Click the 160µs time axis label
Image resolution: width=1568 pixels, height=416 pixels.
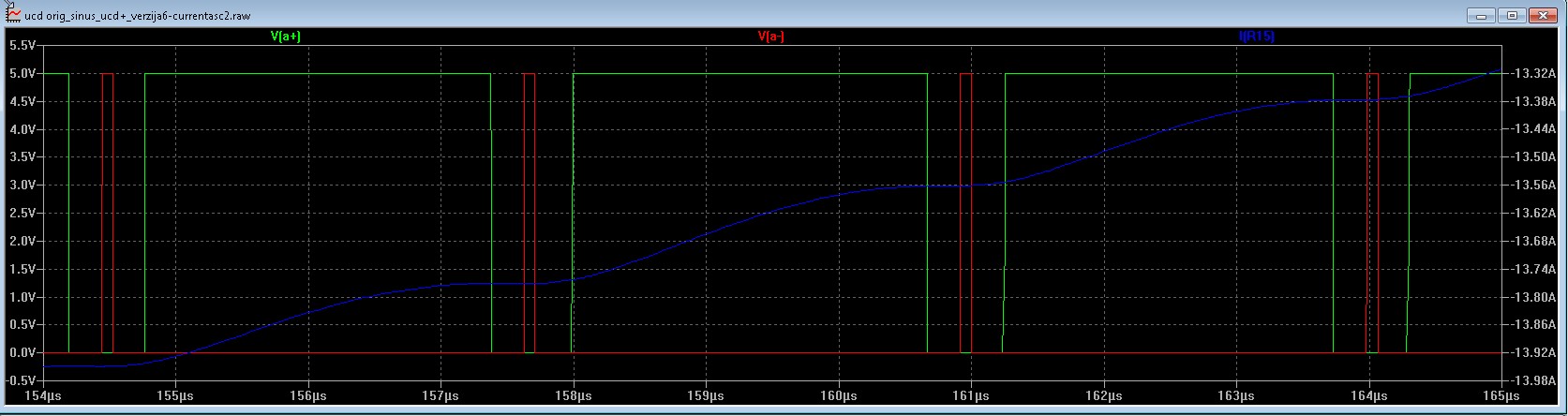pos(839,396)
